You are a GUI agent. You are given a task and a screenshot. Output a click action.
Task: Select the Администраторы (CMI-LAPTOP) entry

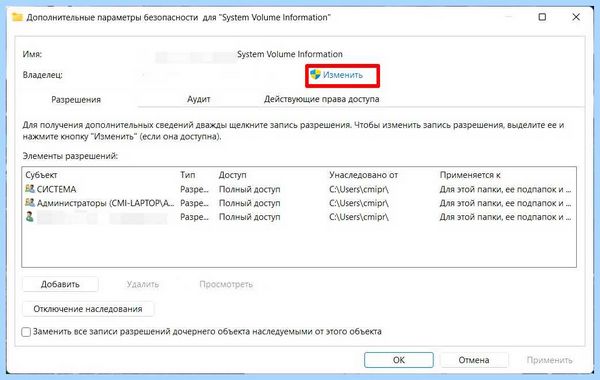[298, 203]
